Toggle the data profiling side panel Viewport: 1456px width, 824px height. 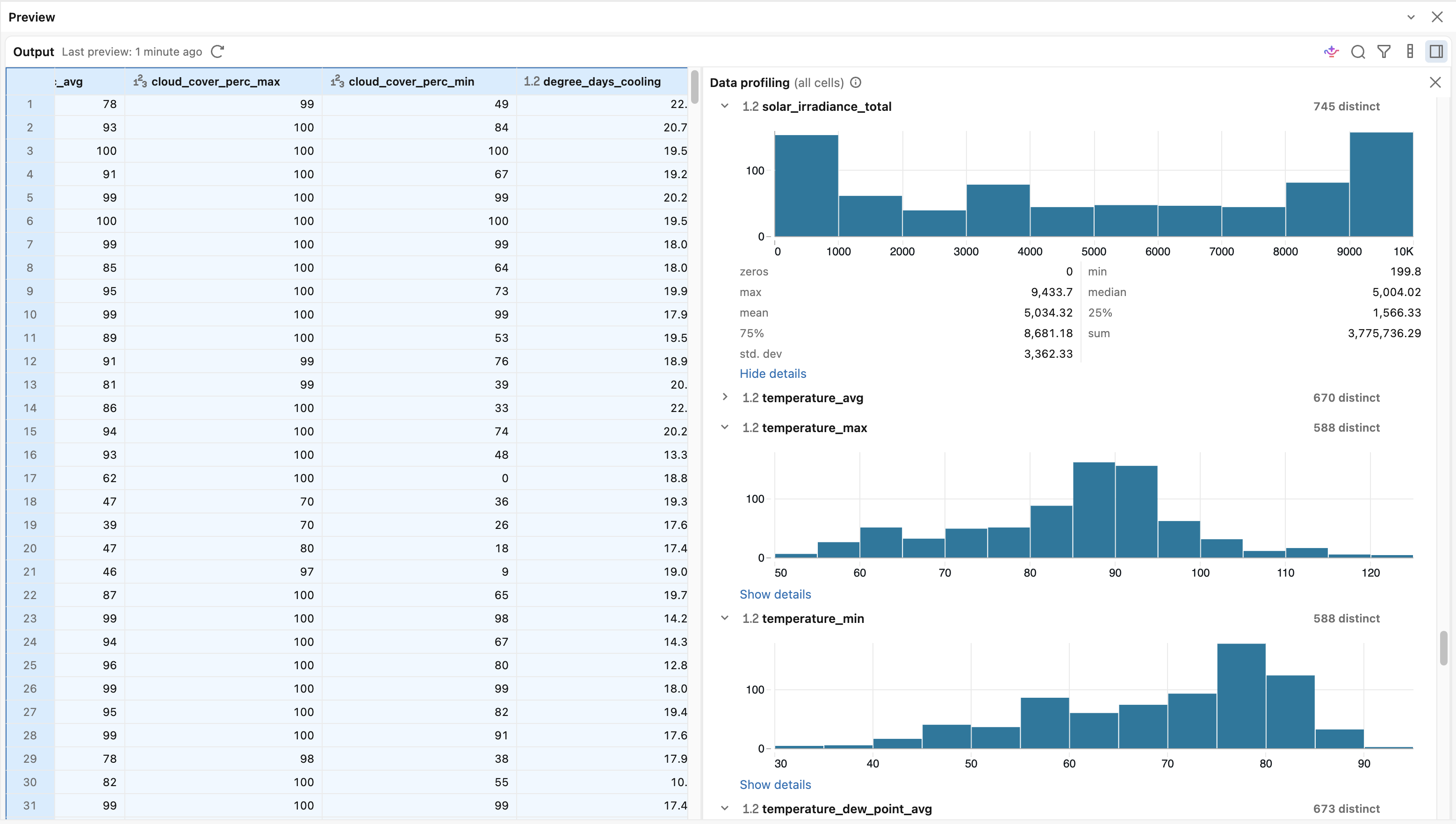(x=1436, y=51)
